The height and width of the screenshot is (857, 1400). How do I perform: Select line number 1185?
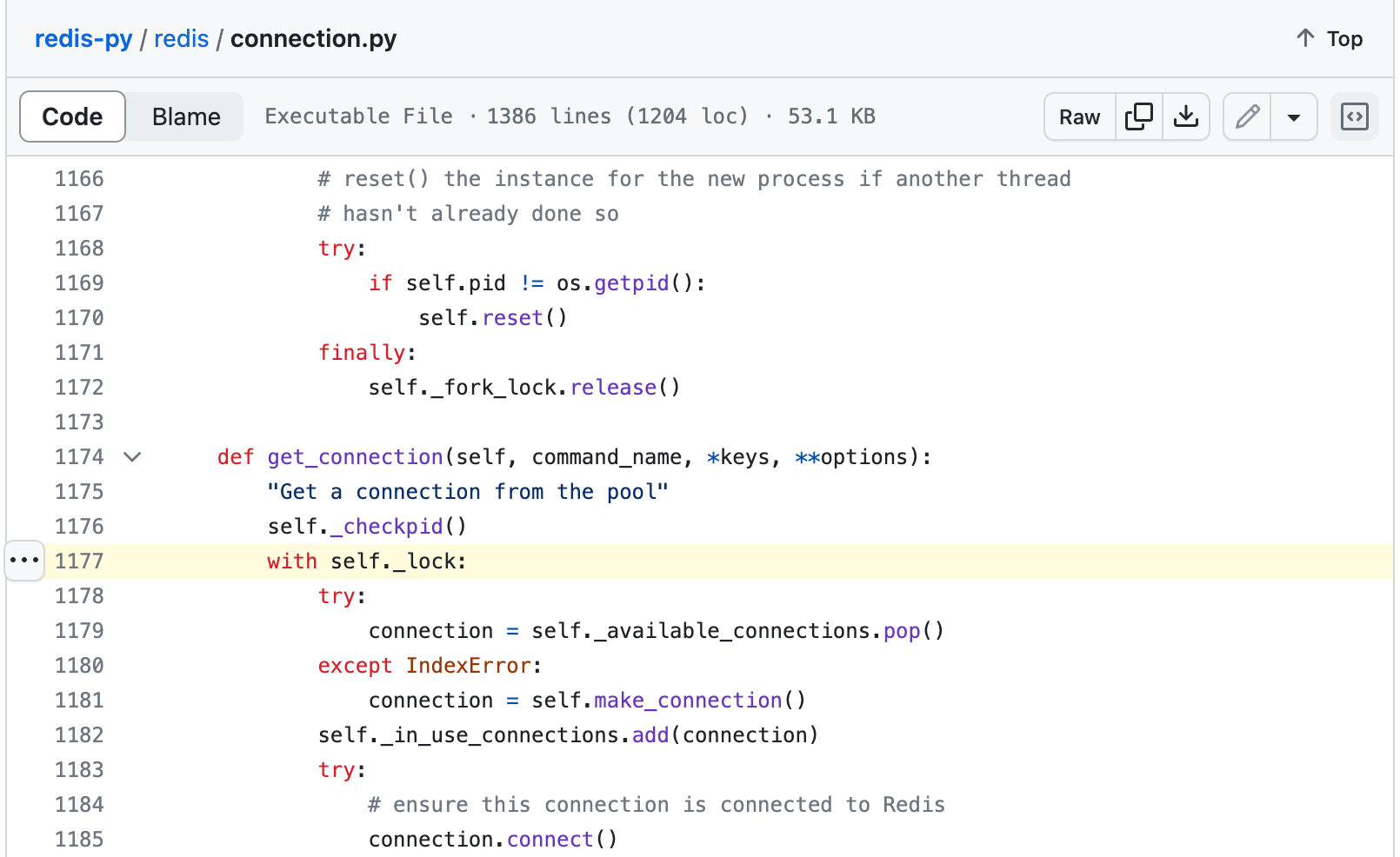(x=79, y=840)
